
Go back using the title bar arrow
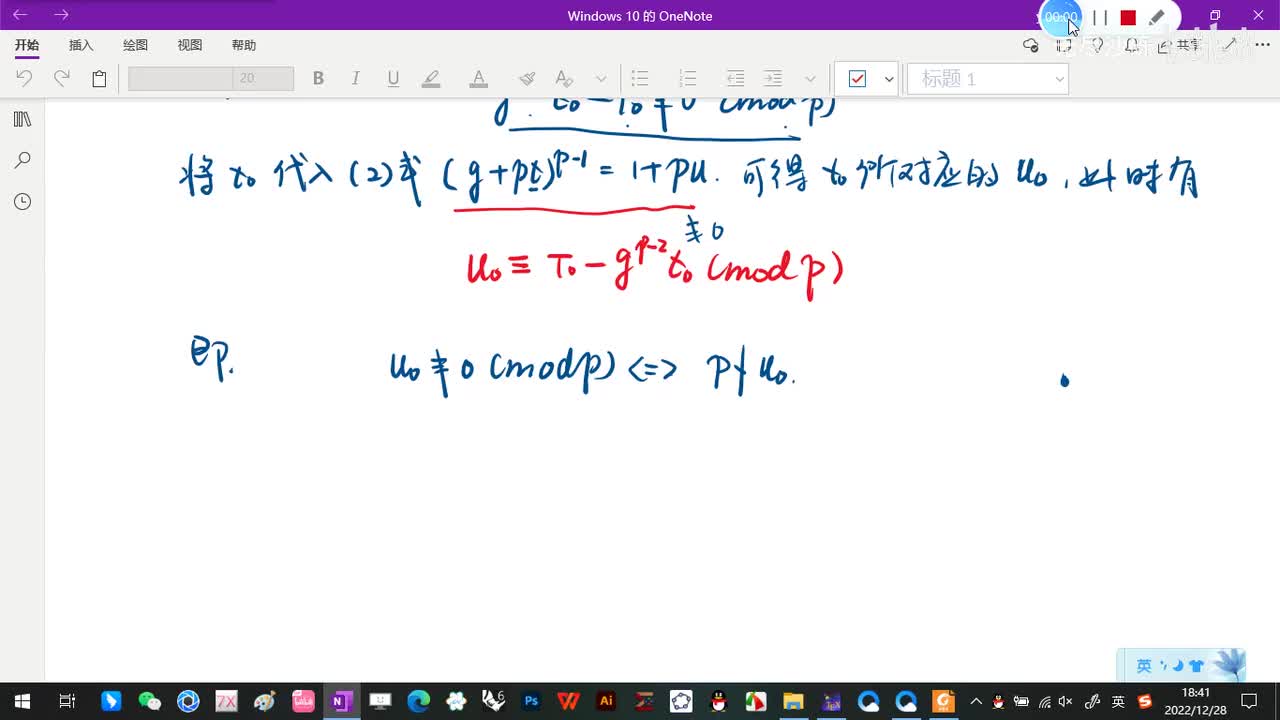pos(20,15)
